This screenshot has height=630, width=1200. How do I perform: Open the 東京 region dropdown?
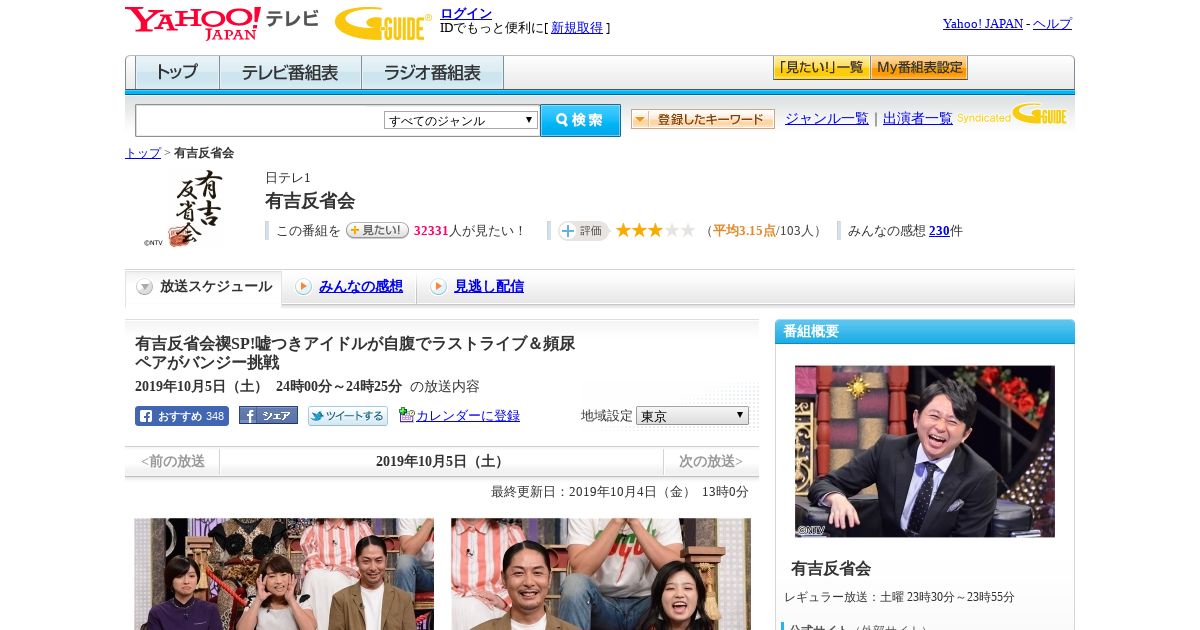tap(692, 415)
